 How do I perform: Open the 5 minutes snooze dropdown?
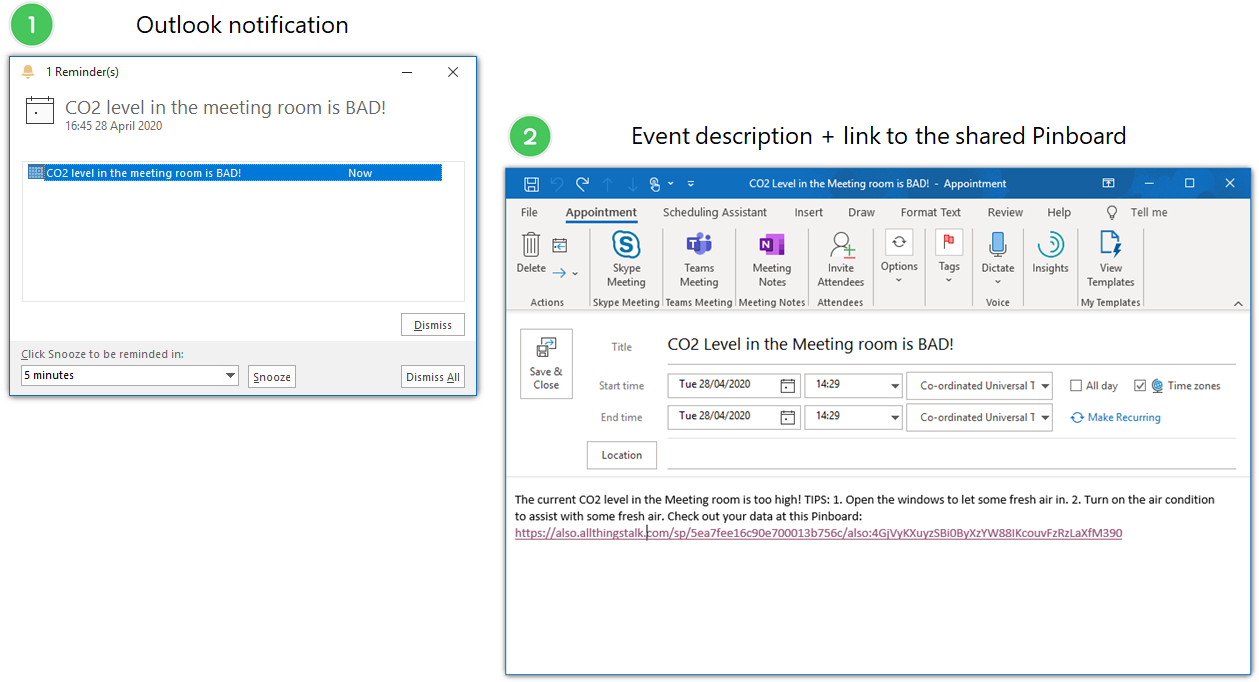point(230,376)
